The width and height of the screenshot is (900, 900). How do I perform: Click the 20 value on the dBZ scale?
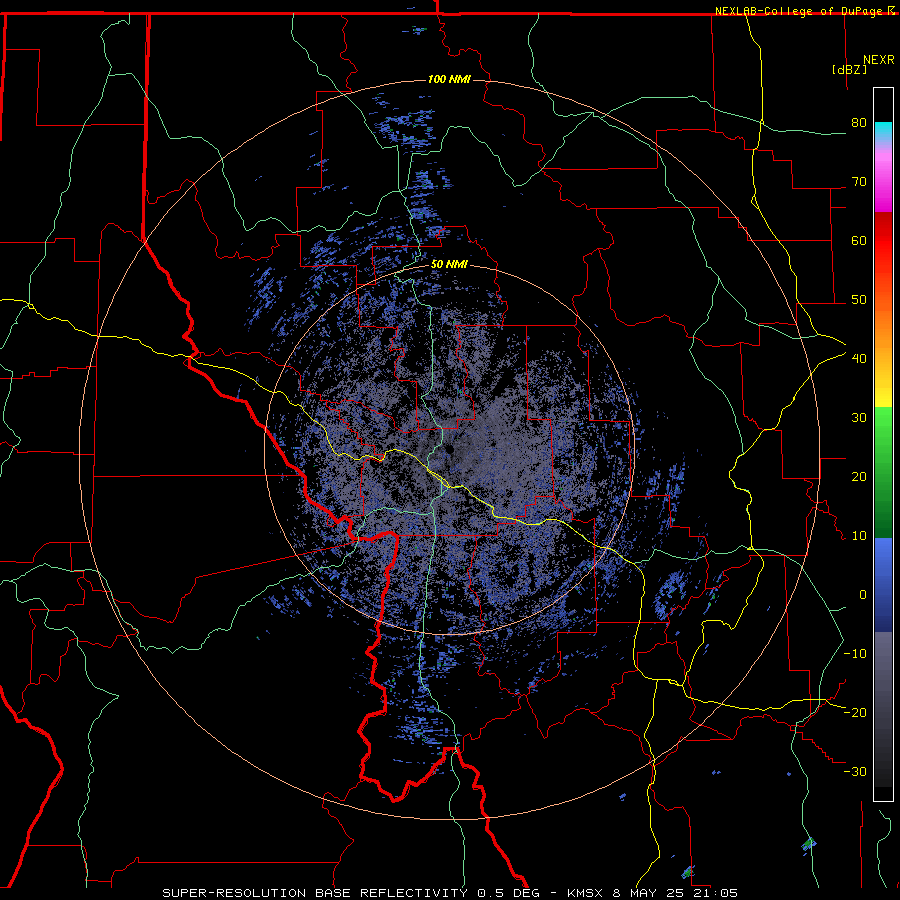tap(859, 477)
